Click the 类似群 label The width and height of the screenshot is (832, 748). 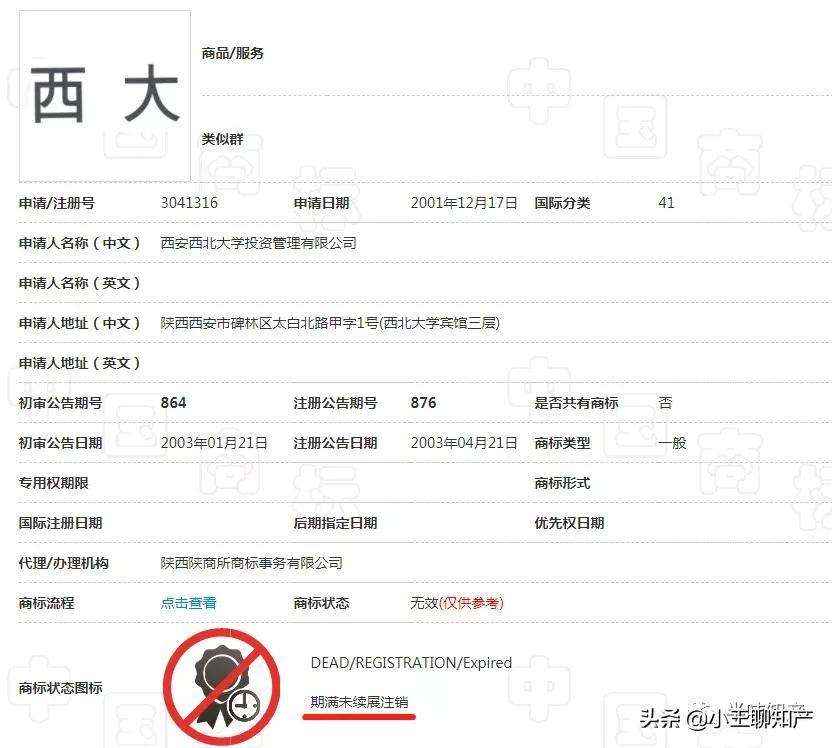pyautogui.click(x=222, y=139)
